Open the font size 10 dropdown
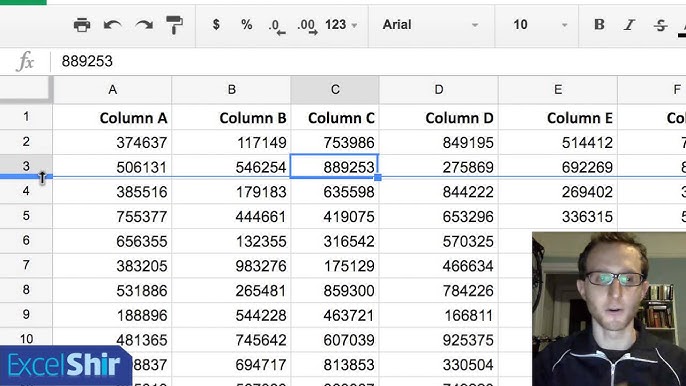Image resolution: width=686 pixels, height=386 pixels. pyautogui.click(x=539, y=25)
